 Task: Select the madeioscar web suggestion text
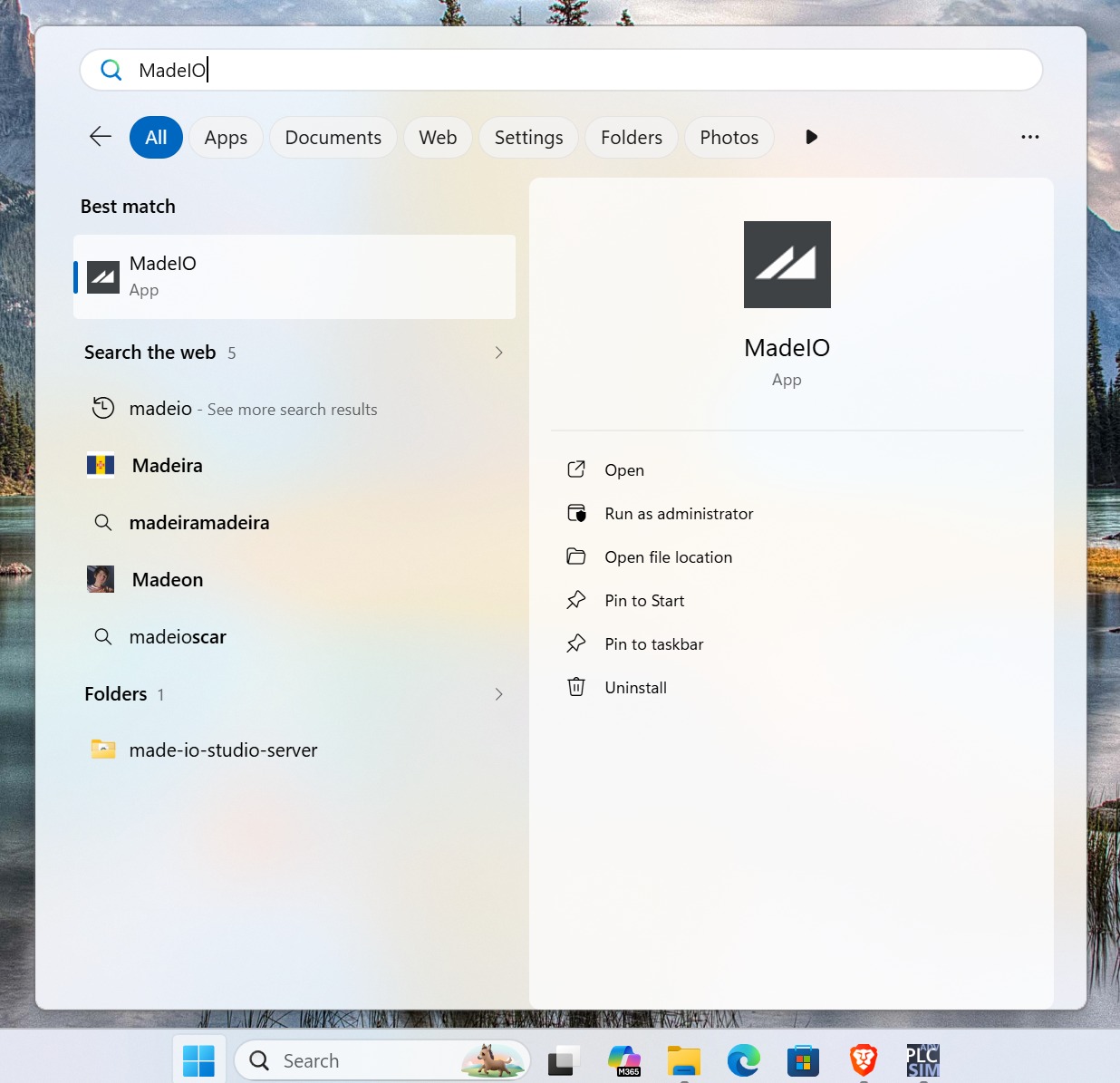(178, 637)
